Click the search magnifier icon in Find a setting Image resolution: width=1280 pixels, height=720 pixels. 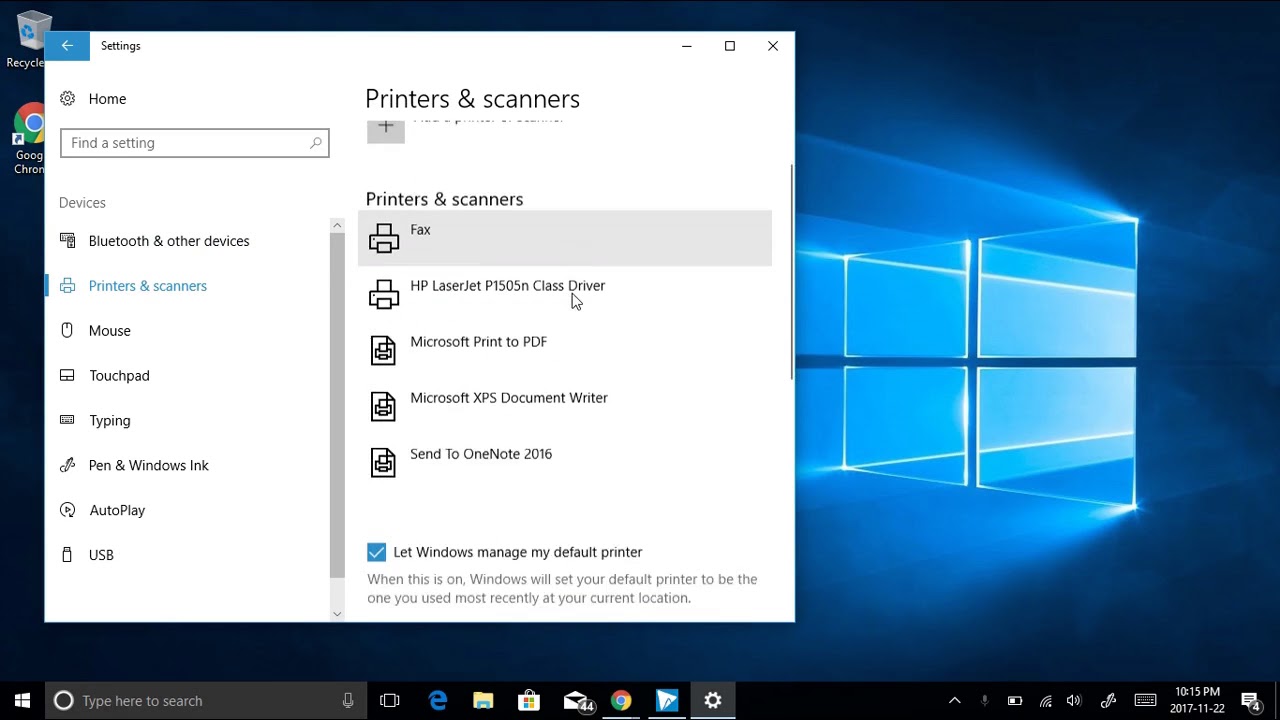(316, 143)
